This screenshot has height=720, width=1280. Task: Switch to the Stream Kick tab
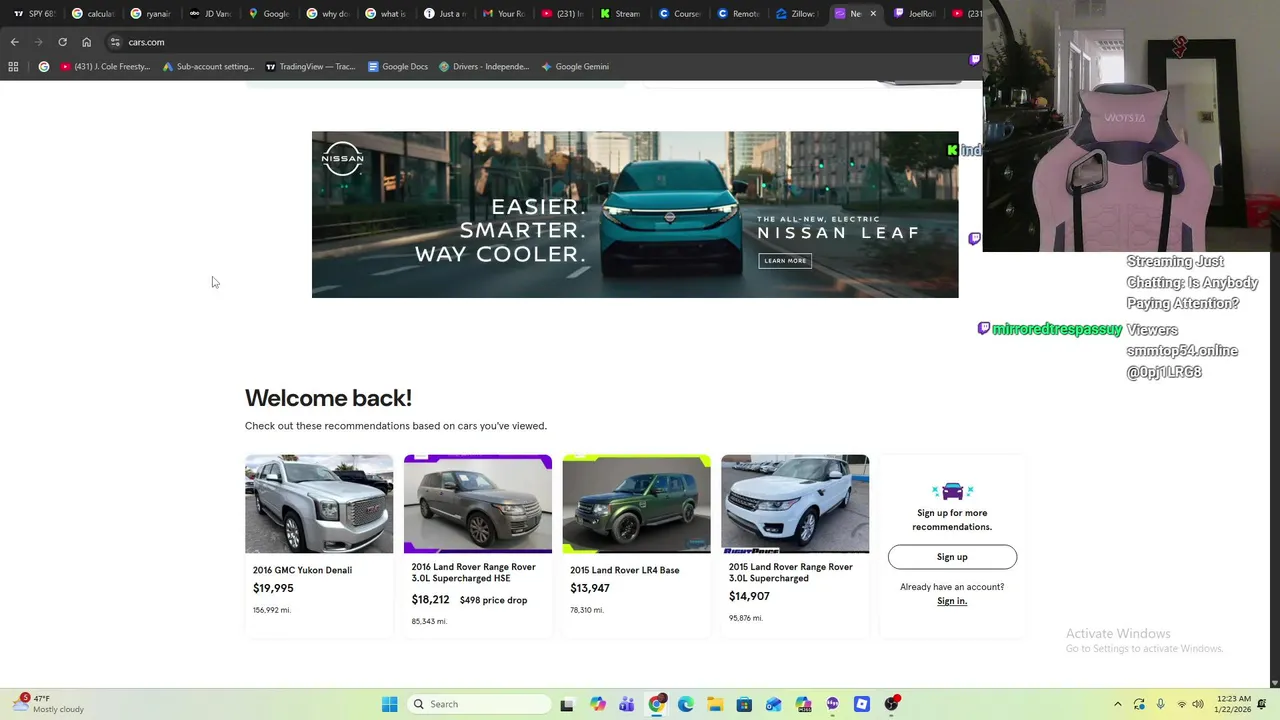tap(621, 14)
